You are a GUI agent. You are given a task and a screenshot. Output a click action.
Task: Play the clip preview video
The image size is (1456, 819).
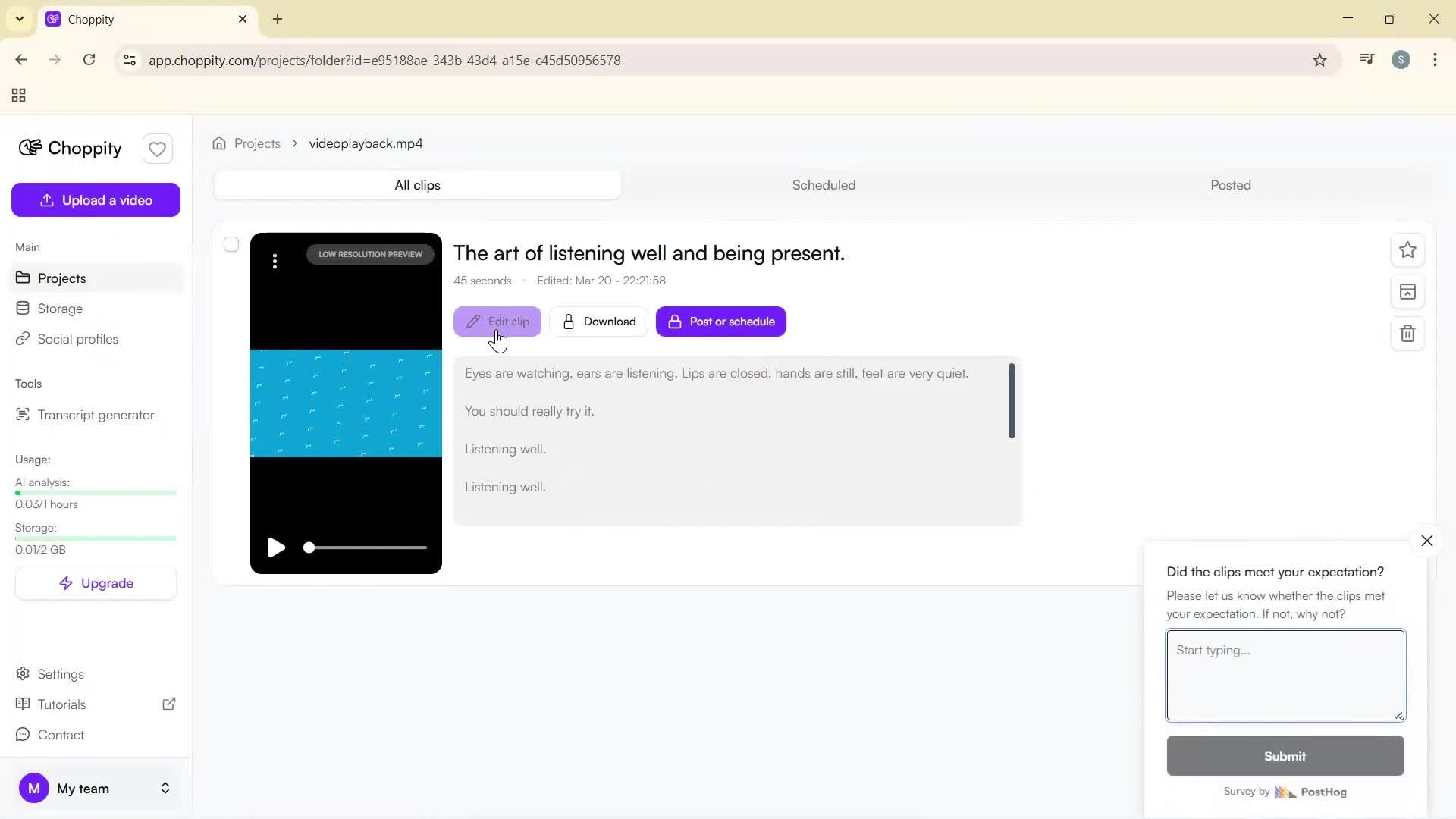pyautogui.click(x=276, y=548)
